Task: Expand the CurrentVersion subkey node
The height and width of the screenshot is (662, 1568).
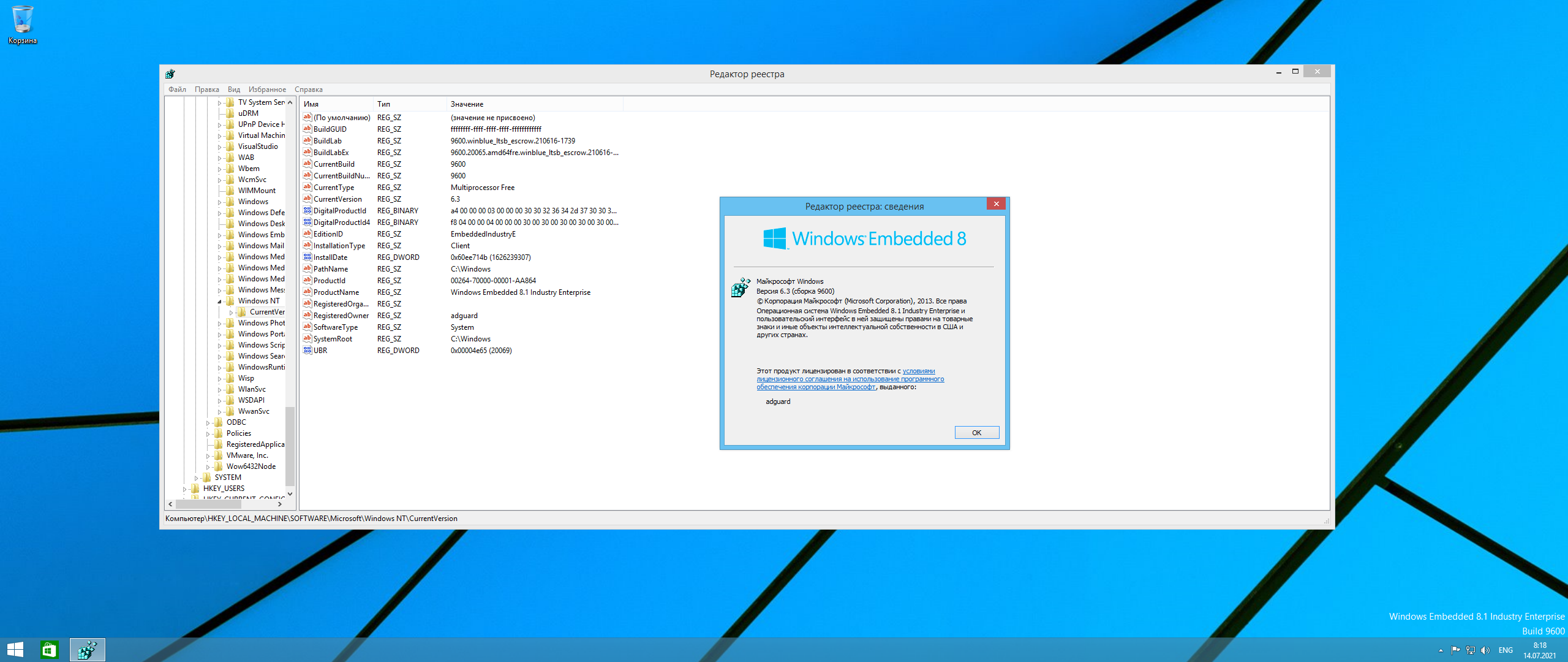Action: coord(231,313)
